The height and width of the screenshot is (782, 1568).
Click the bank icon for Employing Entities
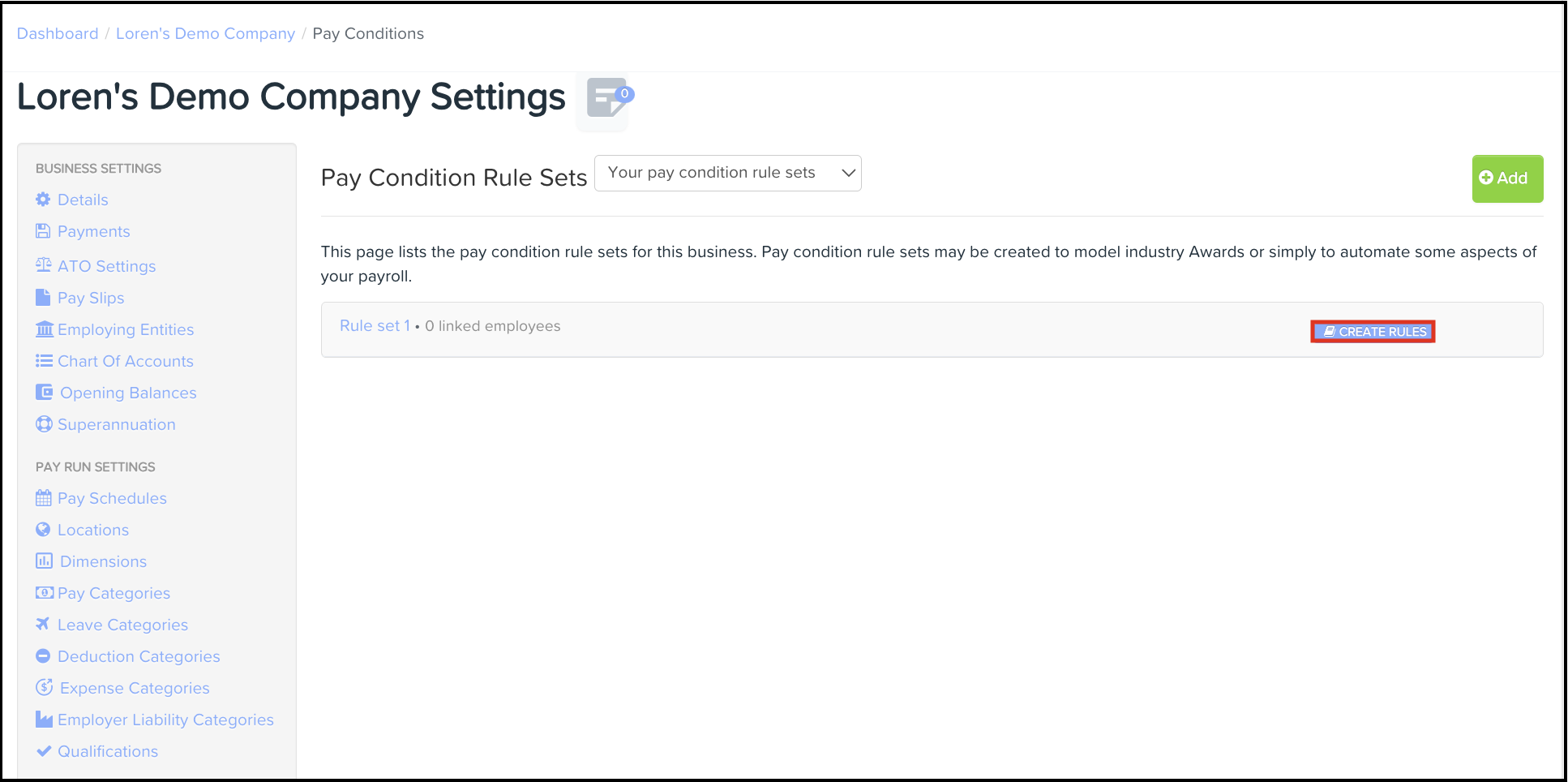coord(44,329)
